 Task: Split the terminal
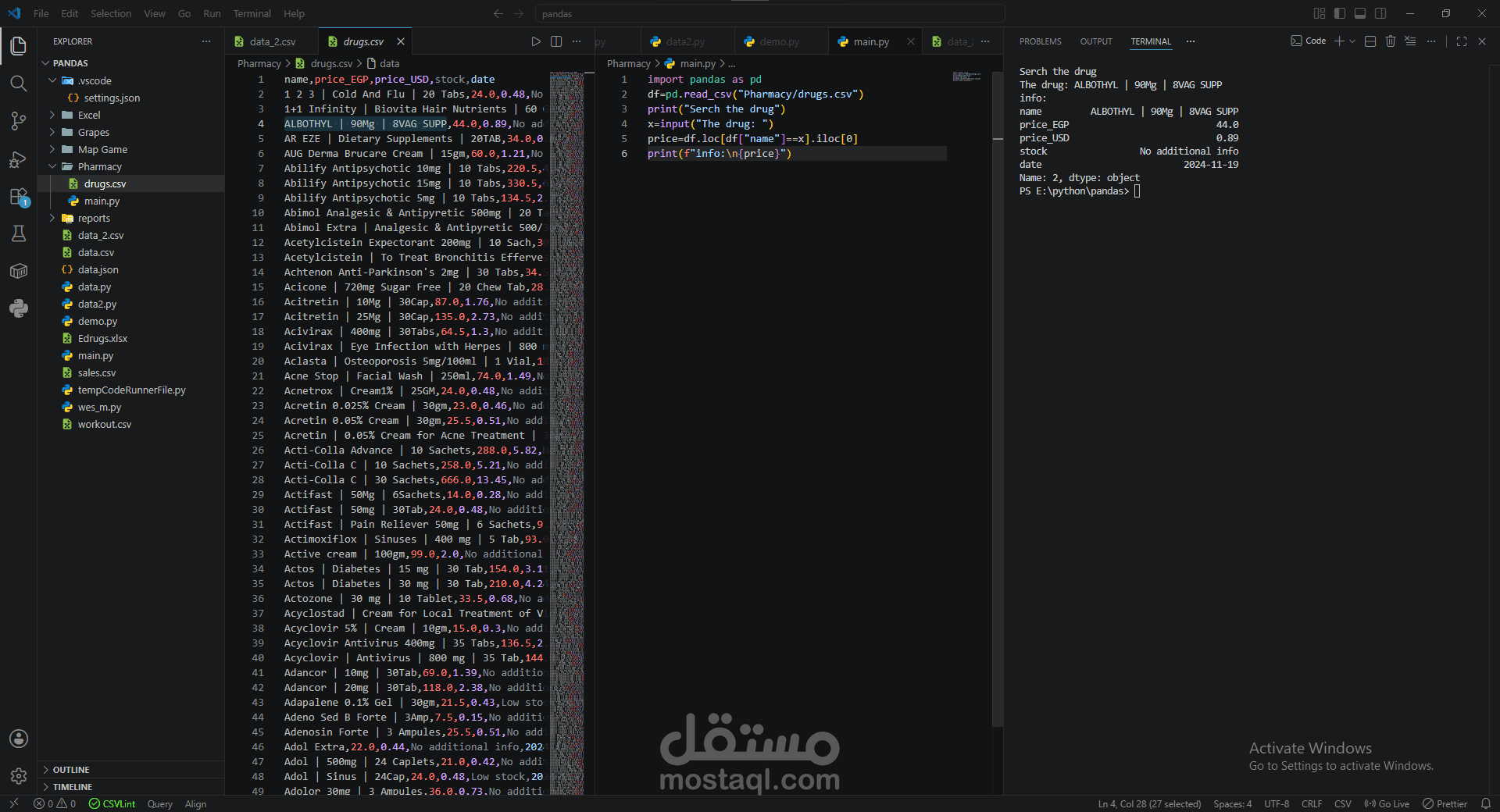(1370, 41)
